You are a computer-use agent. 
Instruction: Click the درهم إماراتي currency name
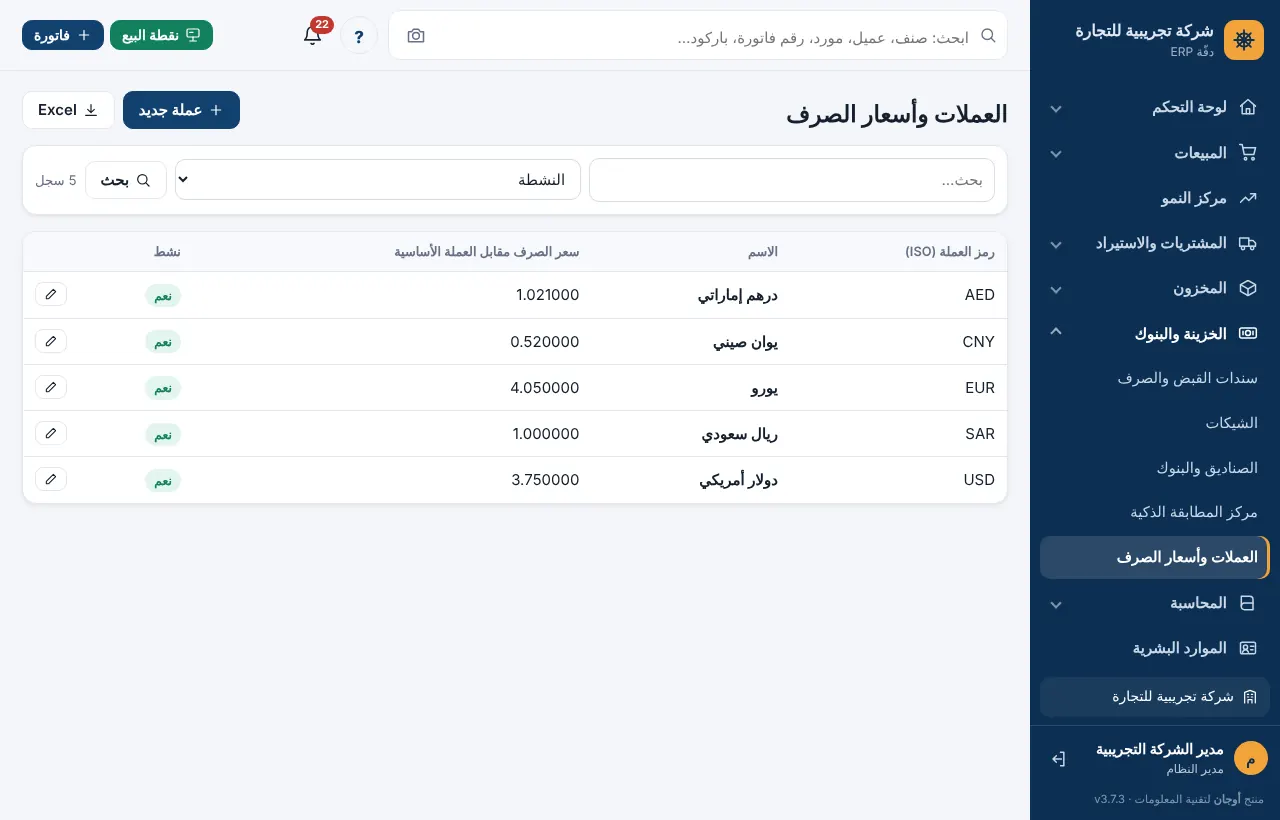738,295
